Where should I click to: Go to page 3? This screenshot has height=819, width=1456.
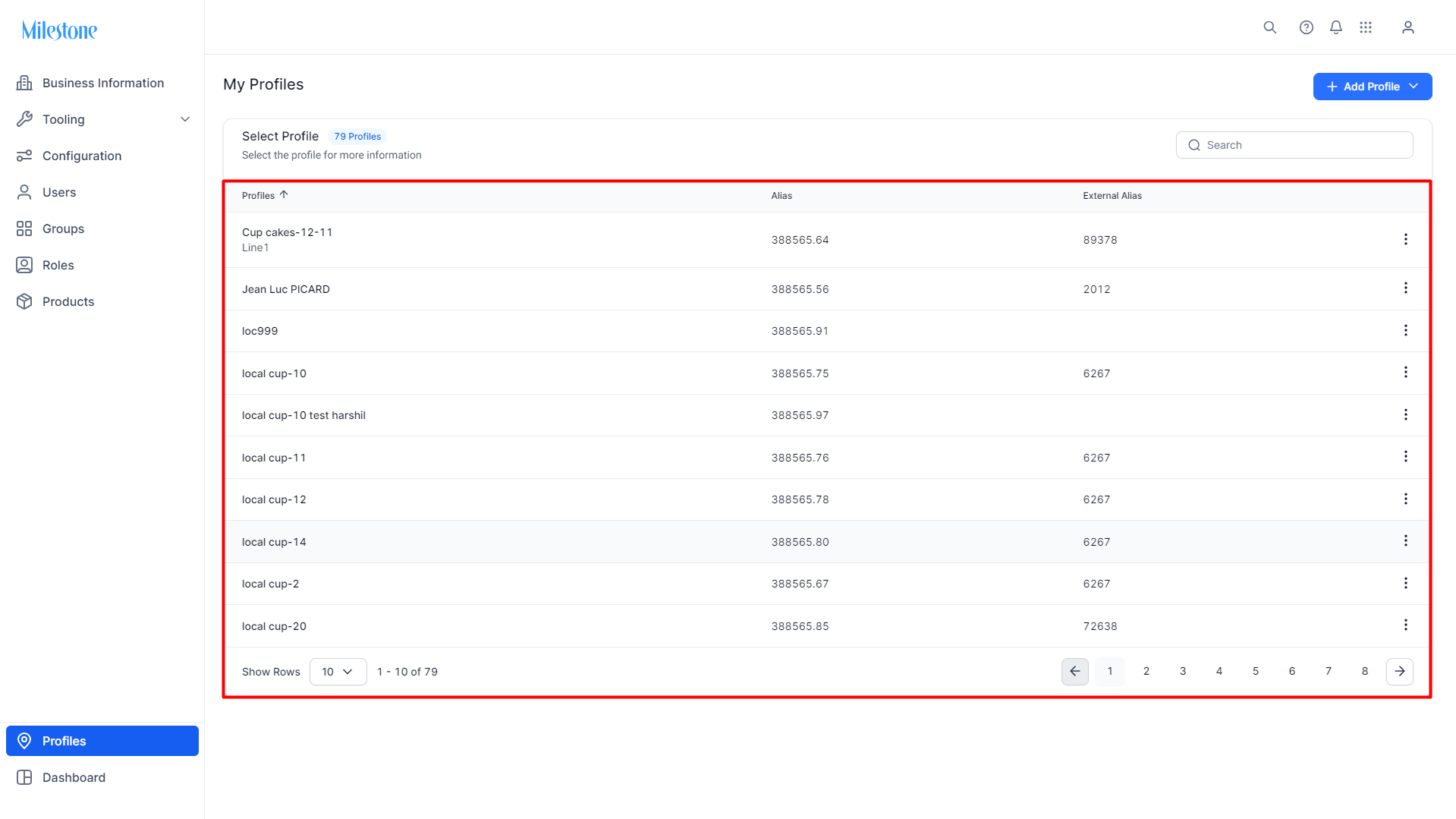1183,671
